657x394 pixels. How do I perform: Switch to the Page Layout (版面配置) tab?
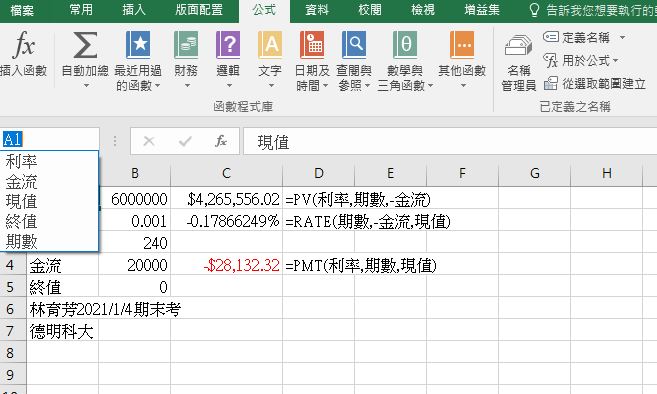tap(199, 10)
